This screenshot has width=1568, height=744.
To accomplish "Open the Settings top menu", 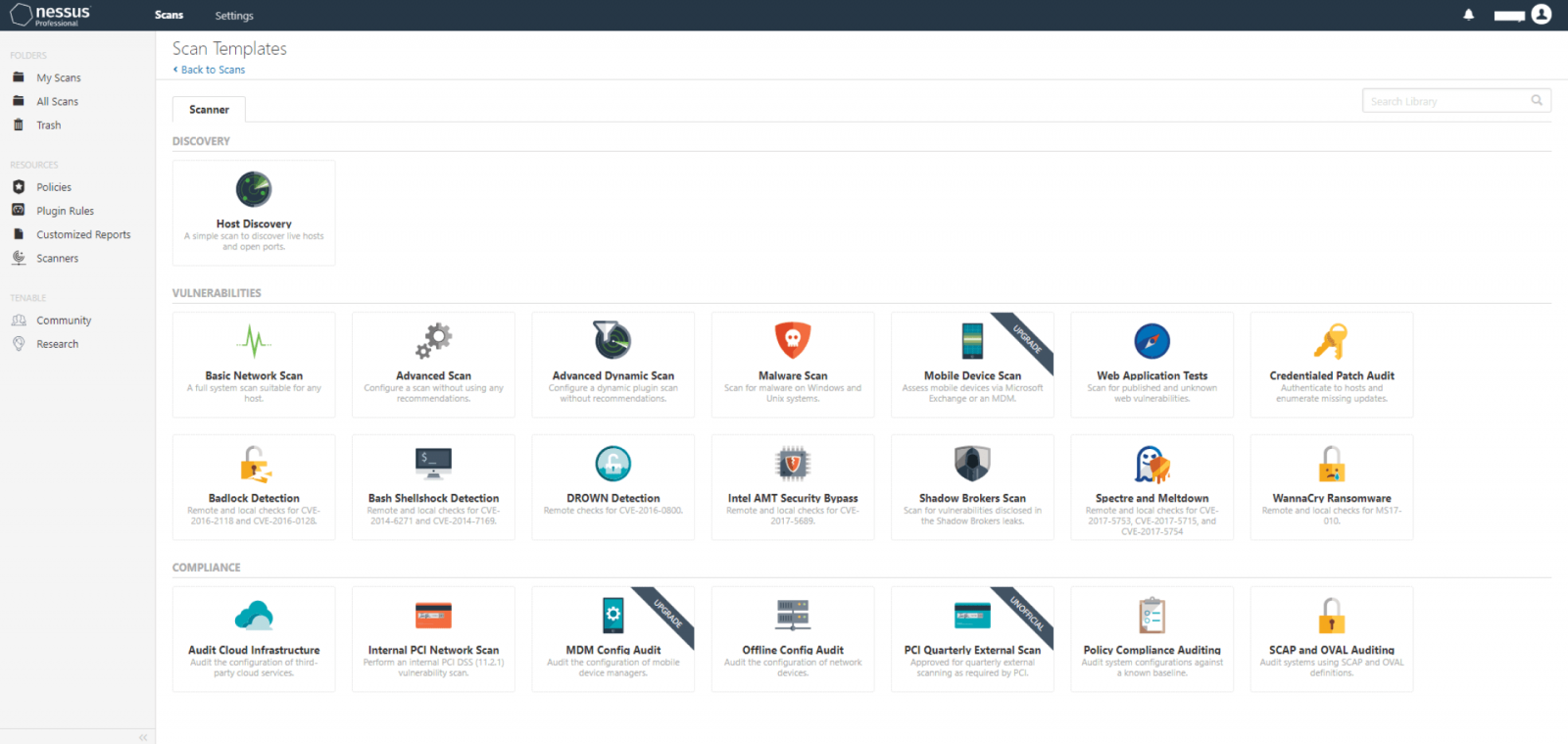I will 234,16.
